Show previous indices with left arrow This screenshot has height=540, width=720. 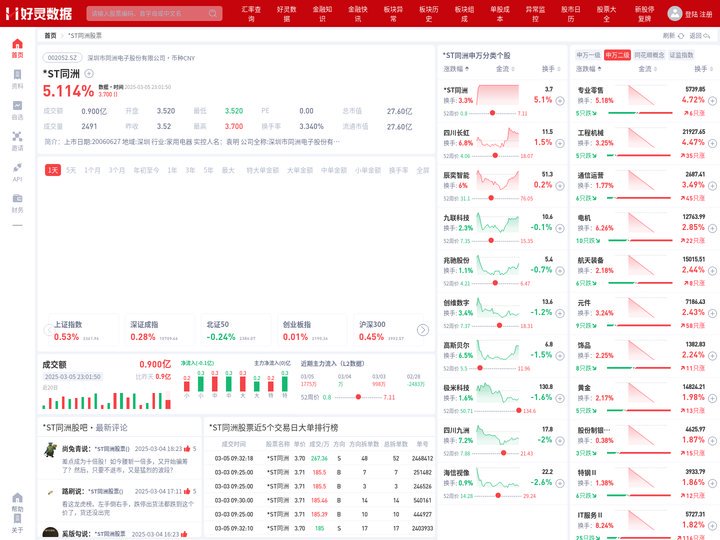(x=48, y=330)
